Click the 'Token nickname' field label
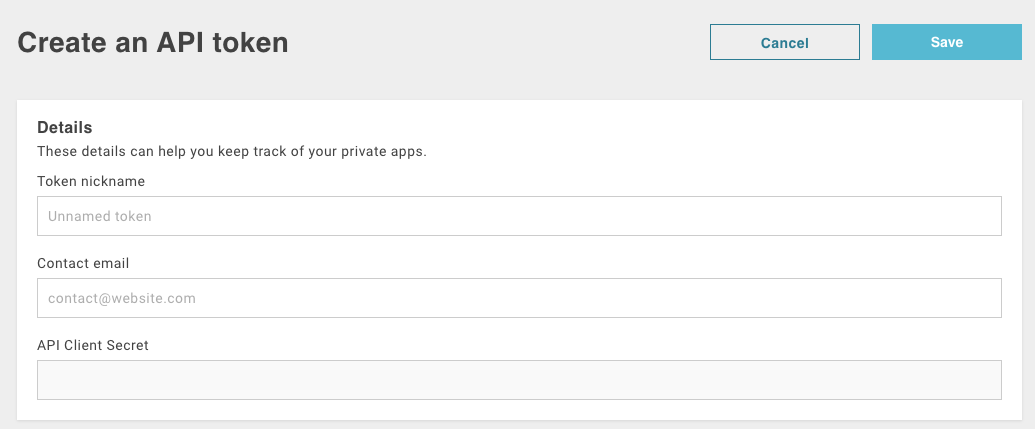This screenshot has width=1035, height=429. point(91,181)
